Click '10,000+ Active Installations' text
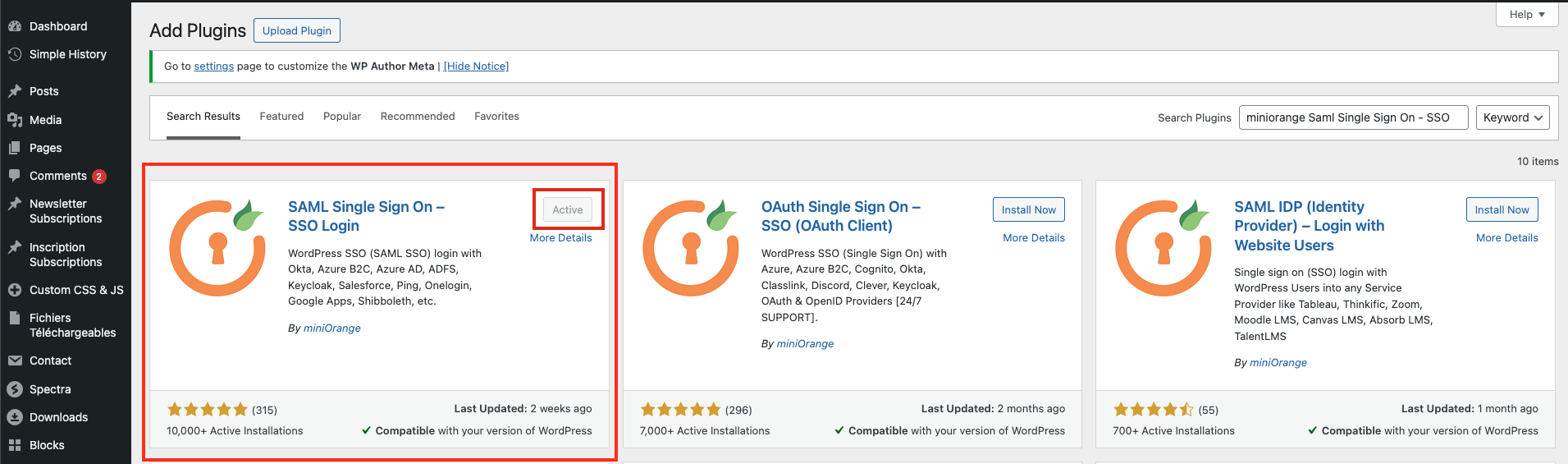The height and width of the screenshot is (464, 1568). pos(235,431)
